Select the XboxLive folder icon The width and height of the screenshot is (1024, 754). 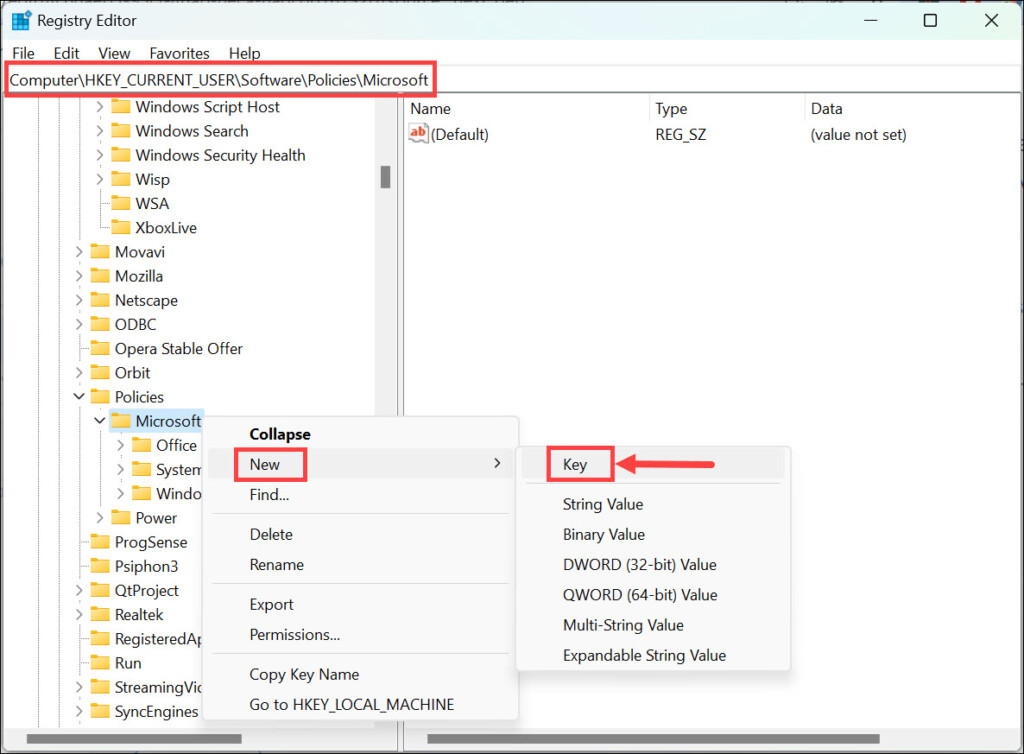coord(121,228)
